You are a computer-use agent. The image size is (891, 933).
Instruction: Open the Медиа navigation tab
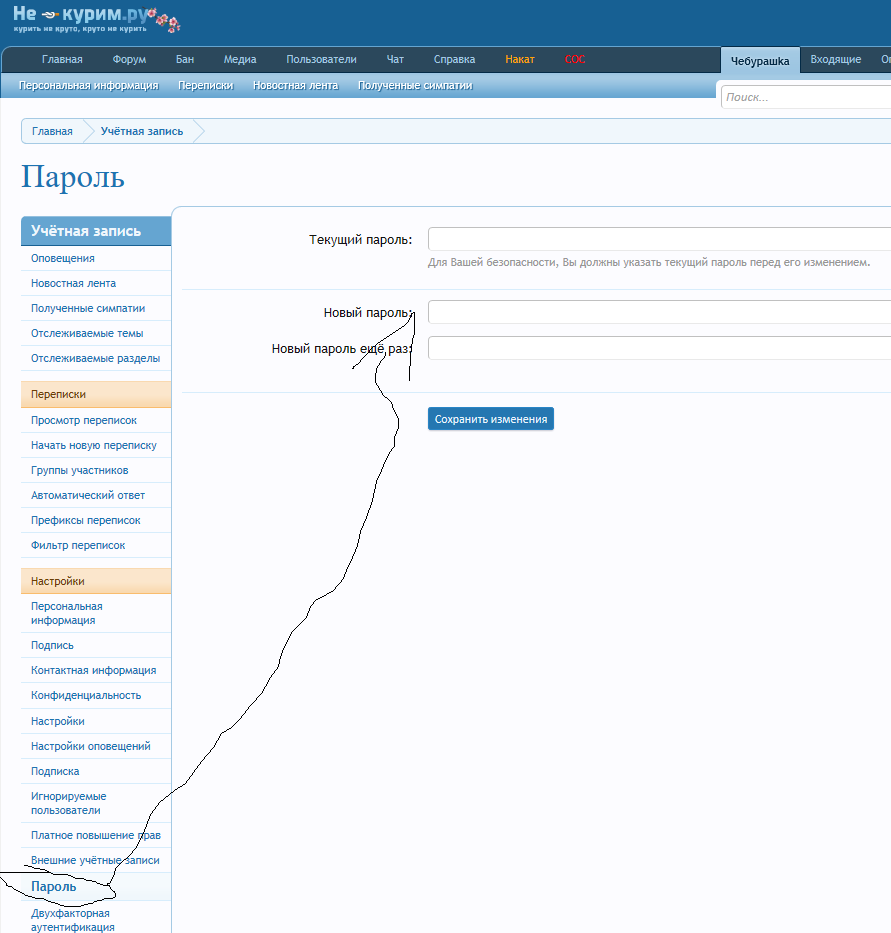(240, 60)
